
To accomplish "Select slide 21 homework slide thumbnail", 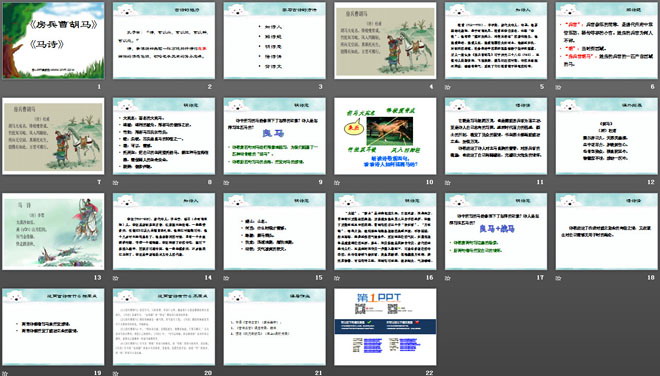I will pyautogui.click(x=274, y=327).
